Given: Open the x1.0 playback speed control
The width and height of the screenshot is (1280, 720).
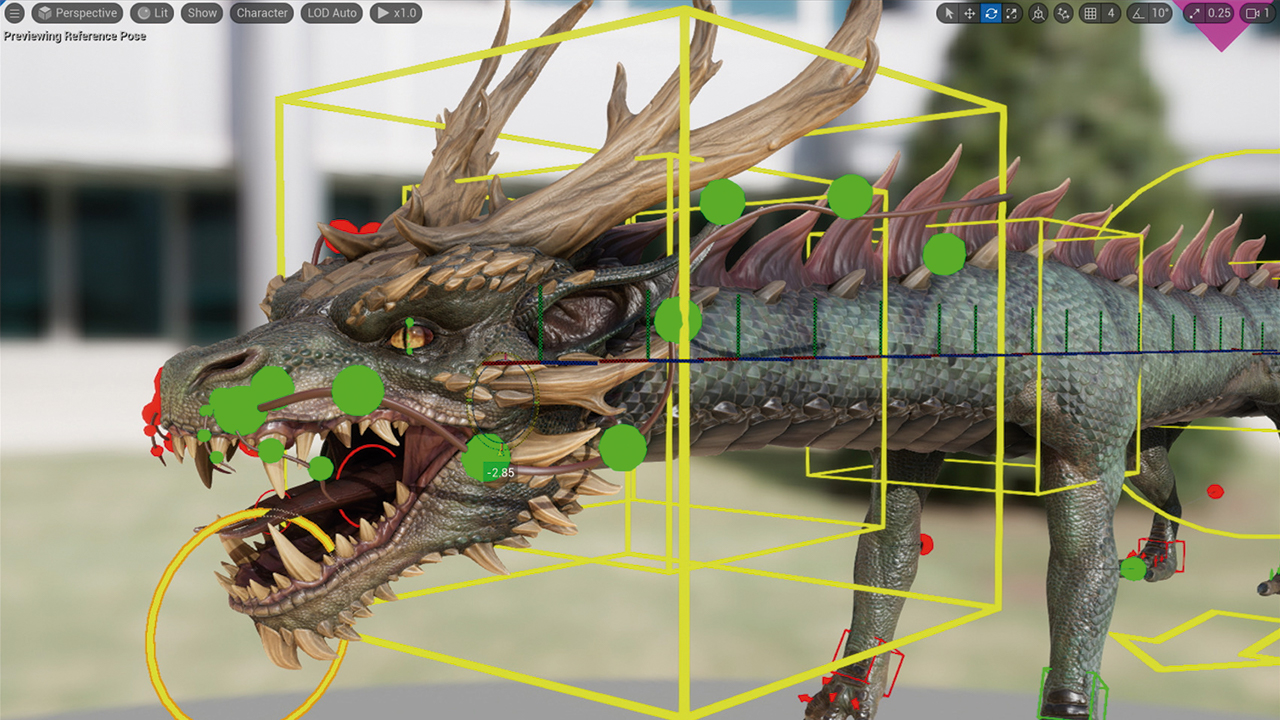Looking at the screenshot, I should pos(396,13).
